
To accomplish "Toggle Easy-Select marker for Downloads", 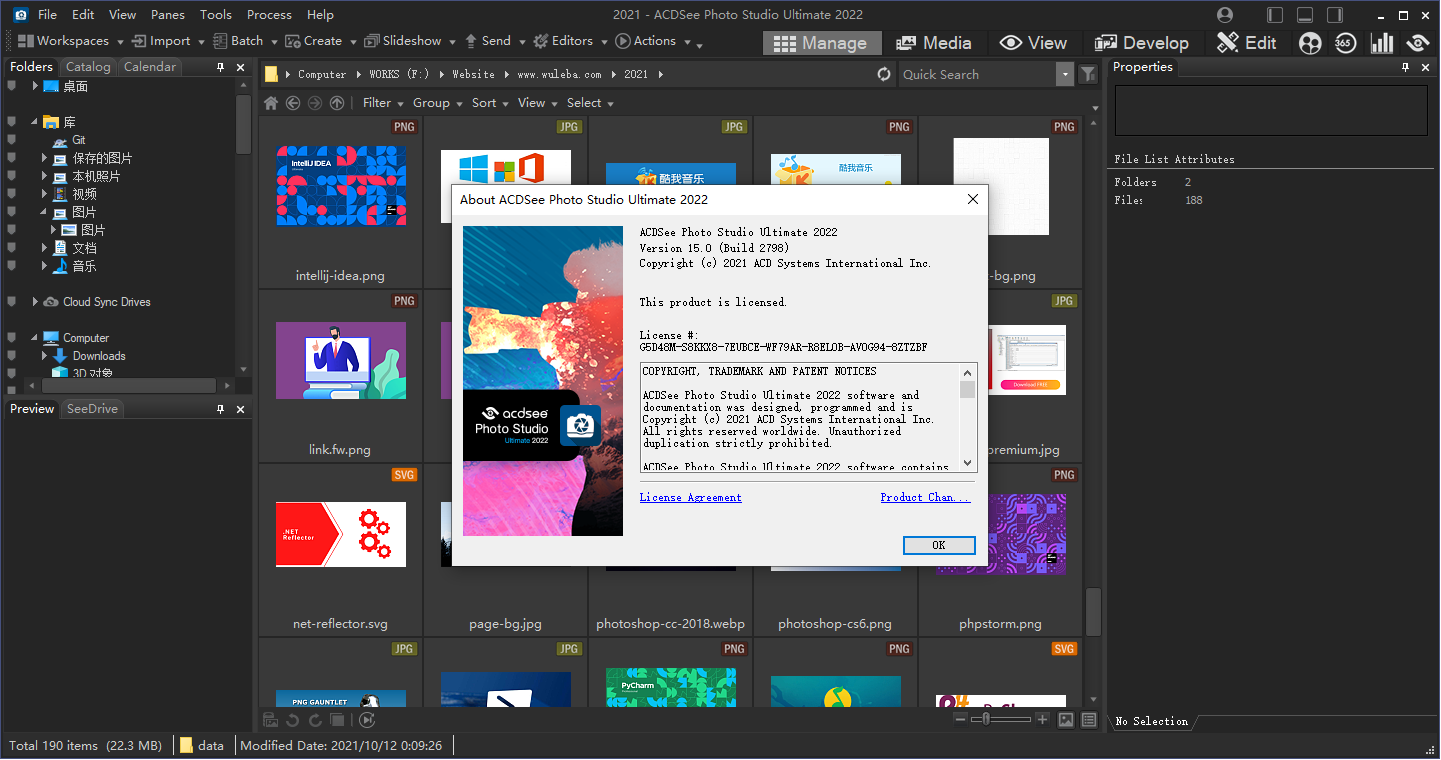I will (x=12, y=356).
